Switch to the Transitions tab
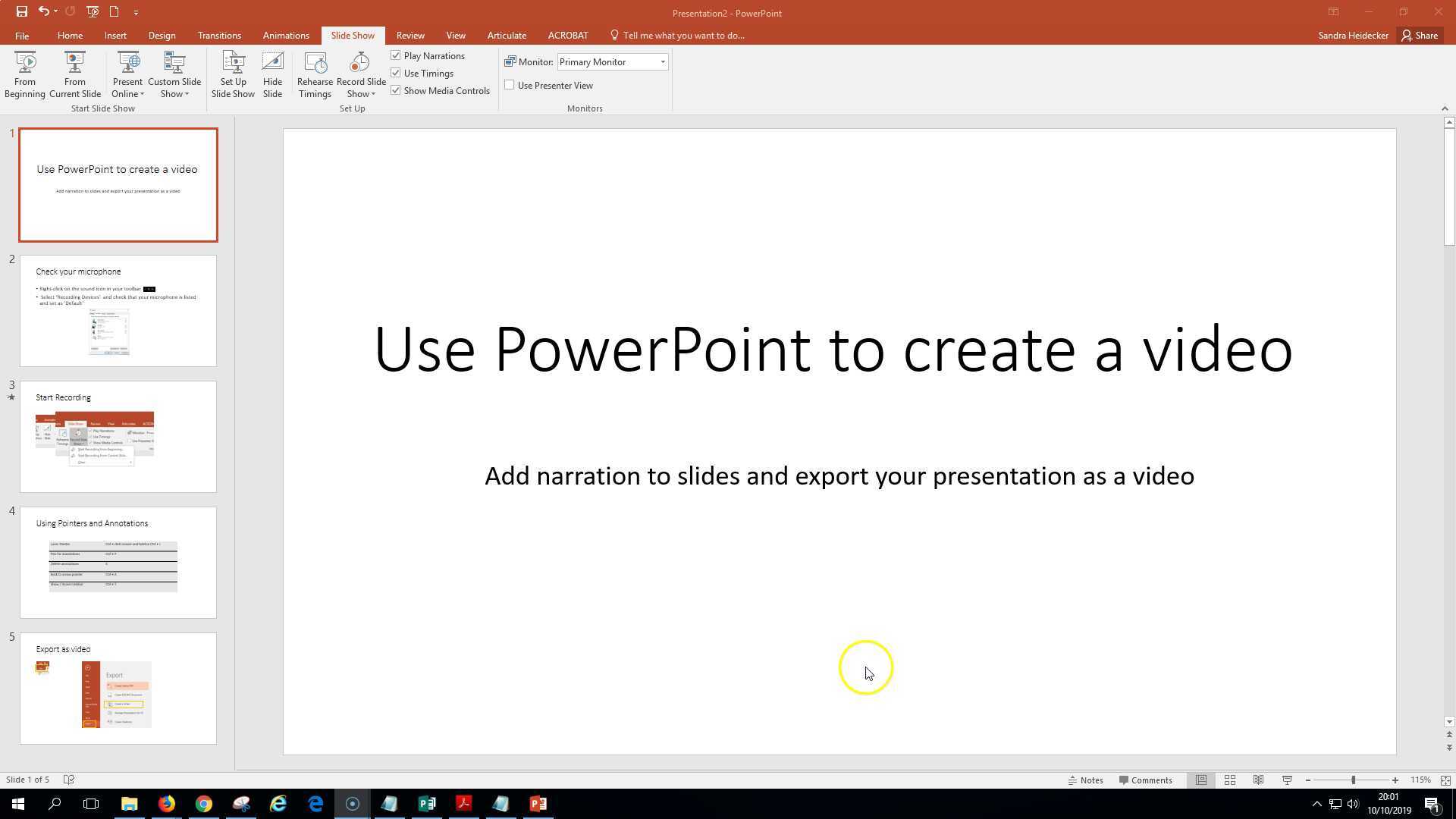Image resolution: width=1456 pixels, height=819 pixels. 219,35
